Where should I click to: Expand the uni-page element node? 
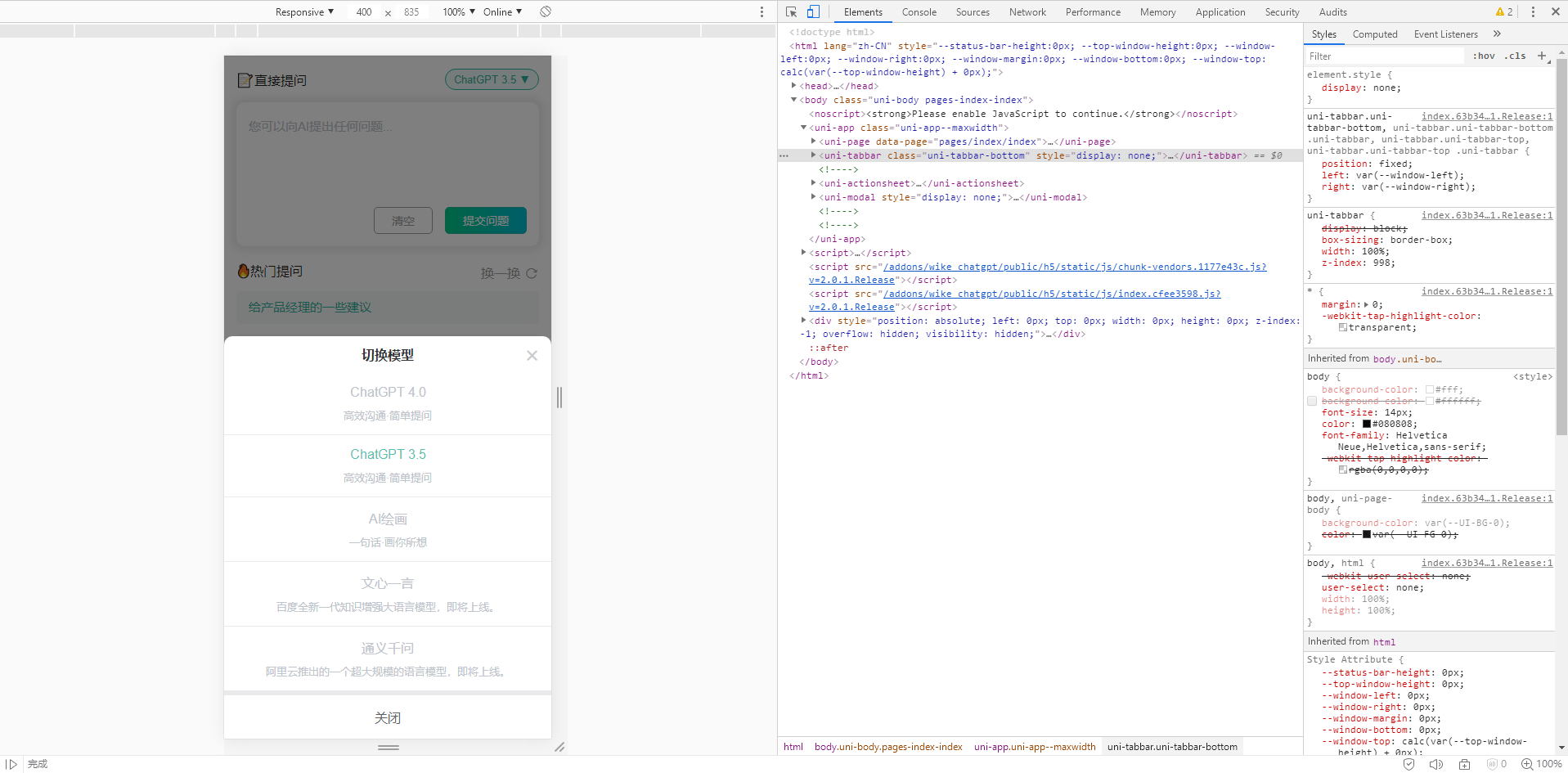(813, 142)
